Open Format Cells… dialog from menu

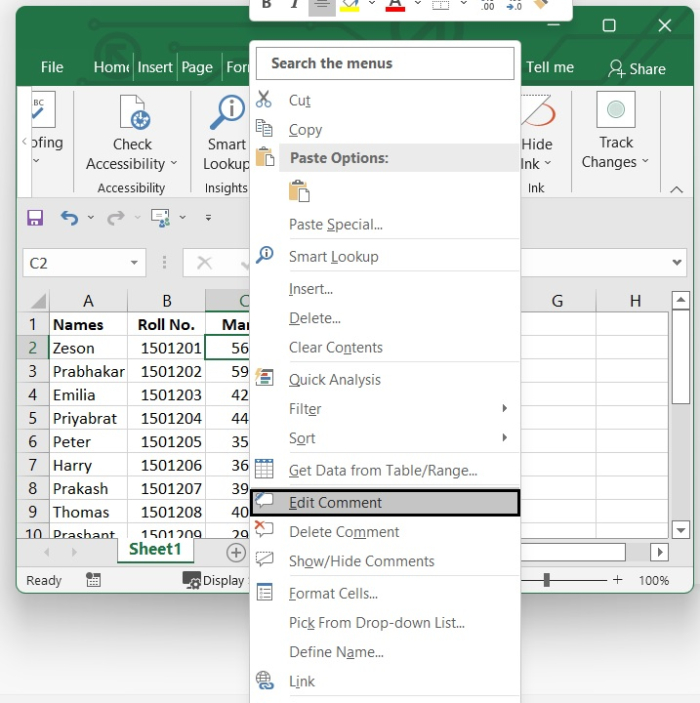click(385, 593)
